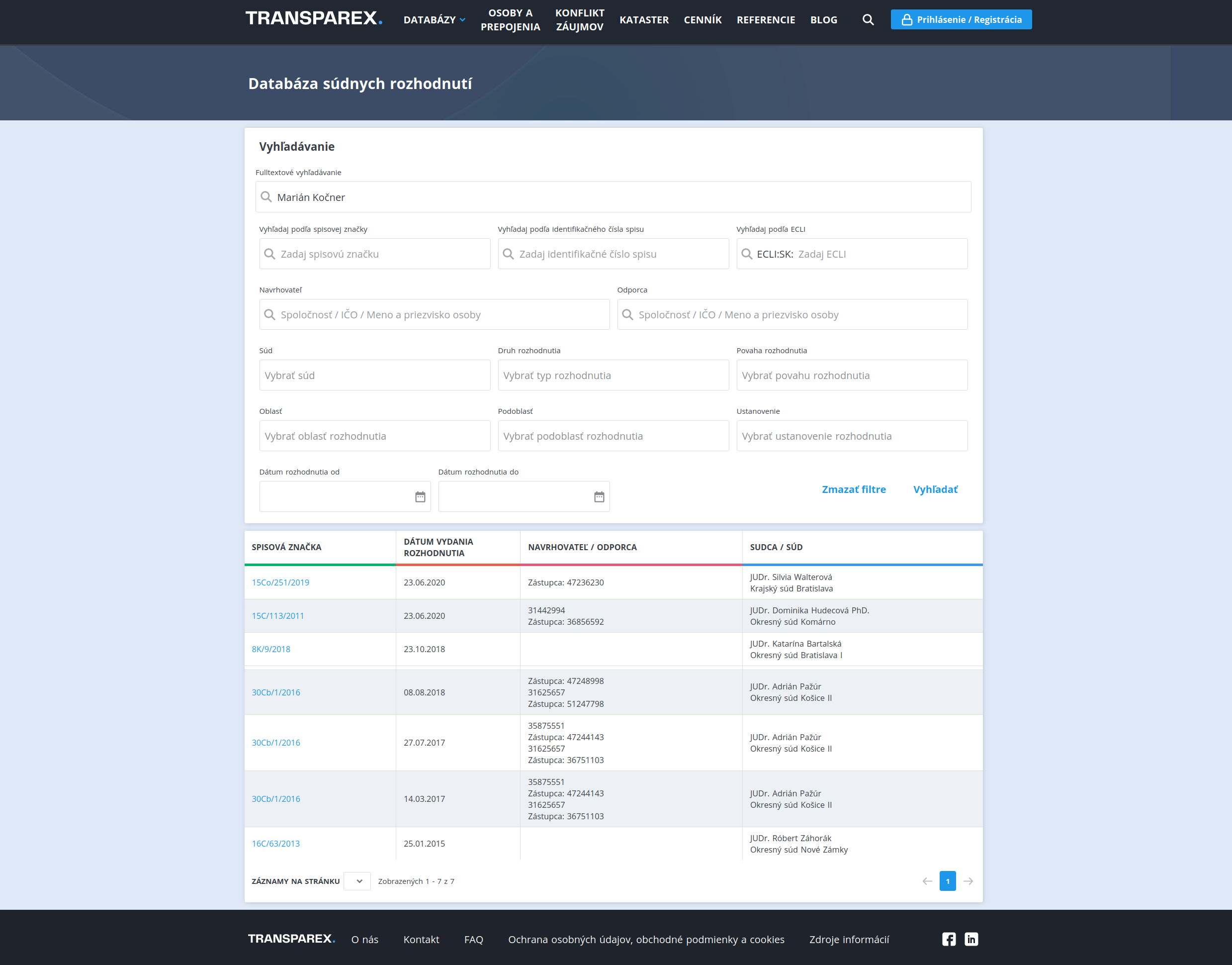The width and height of the screenshot is (1232, 965).
Task: Click Prihlásenie / Registrácia button
Action: (x=961, y=20)
